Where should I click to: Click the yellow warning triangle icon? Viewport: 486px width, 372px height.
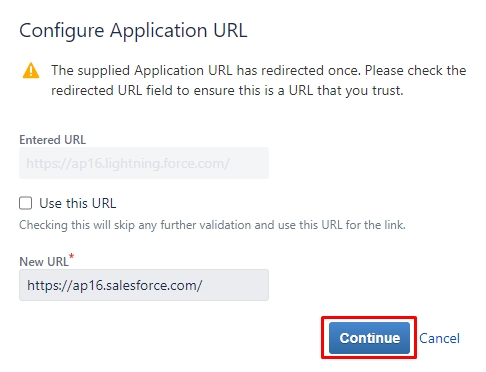tap(31, 70)
